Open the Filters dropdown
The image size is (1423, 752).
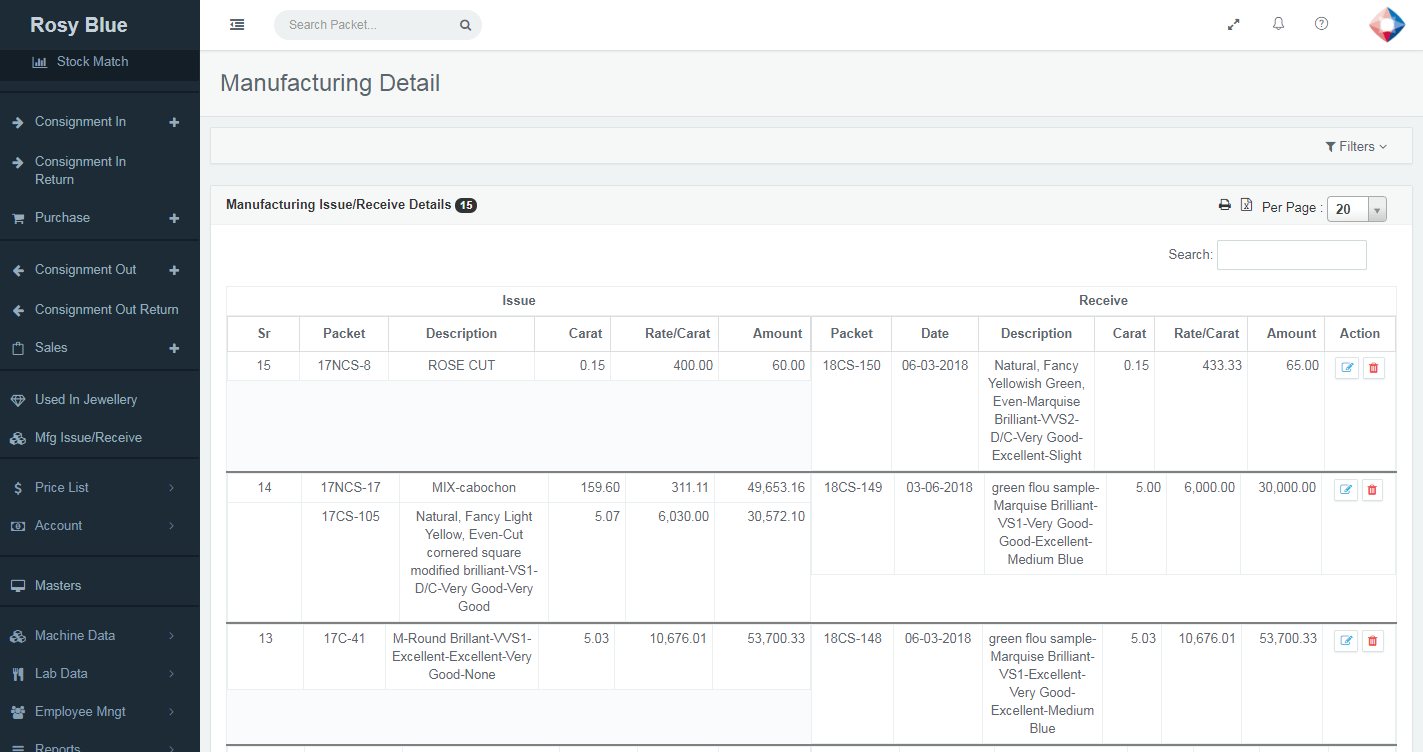click(x=1356, y=146)
